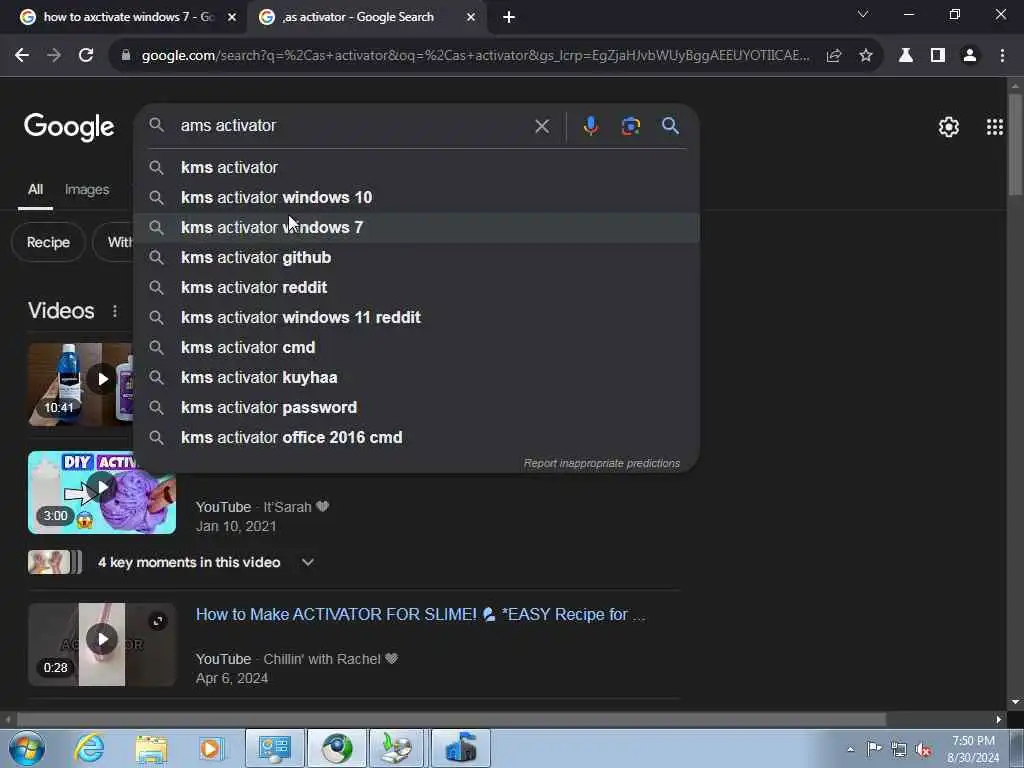1024x768 pixels.
Task: Go back to the previous page
Action: point(22,56)
